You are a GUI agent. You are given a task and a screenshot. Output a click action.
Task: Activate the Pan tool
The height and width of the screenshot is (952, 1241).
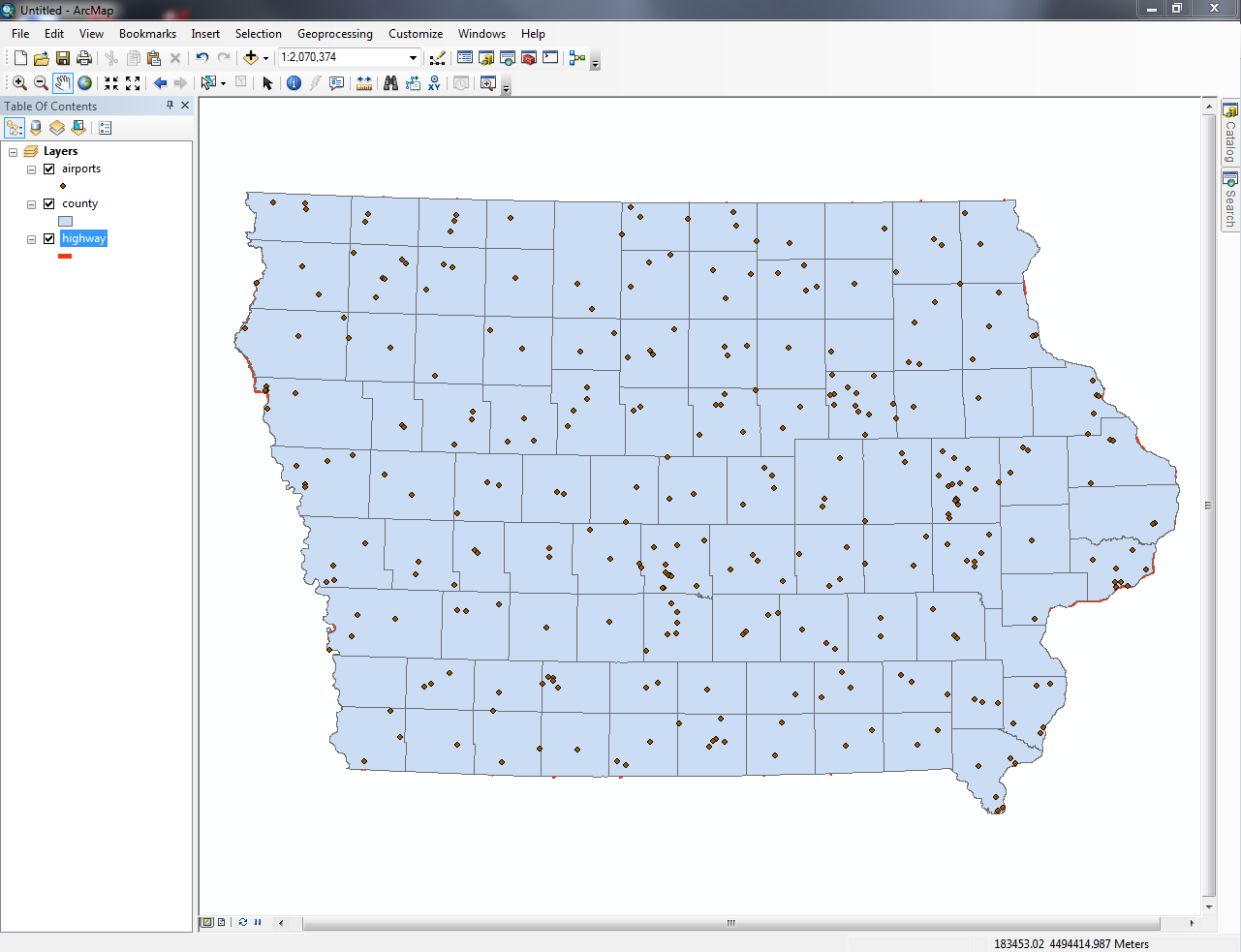click(x=63, y=82)
